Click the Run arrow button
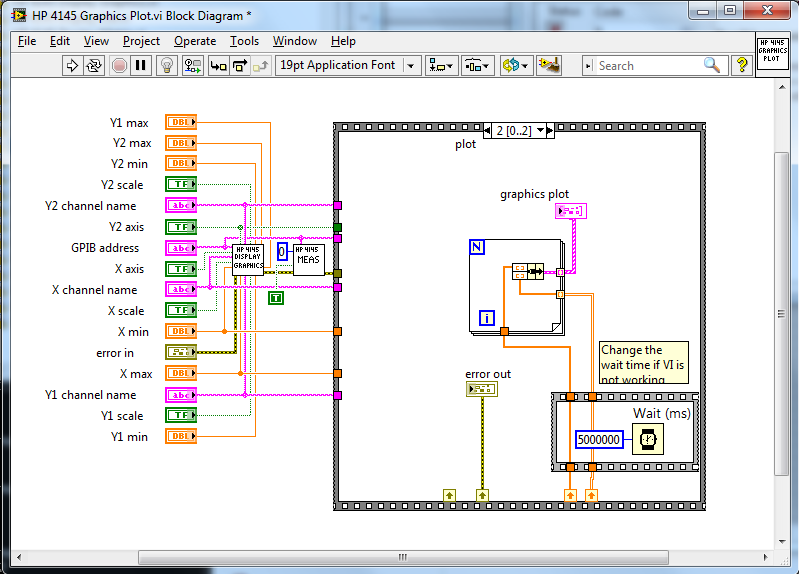The width and height of the screenshot is (799, 574). [x=72, y=66]
